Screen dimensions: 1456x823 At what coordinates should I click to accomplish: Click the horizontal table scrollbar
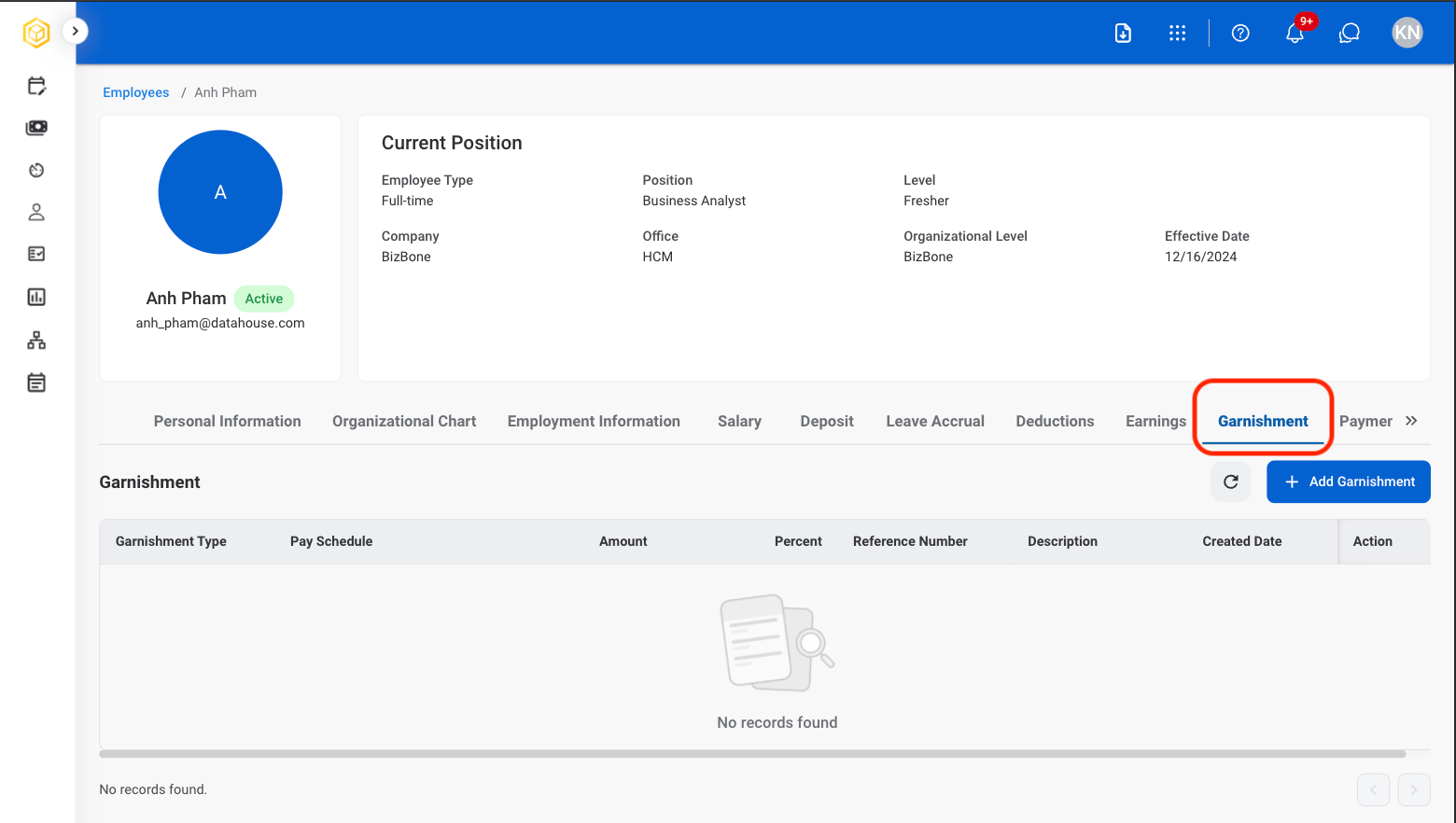click(752, 754)
